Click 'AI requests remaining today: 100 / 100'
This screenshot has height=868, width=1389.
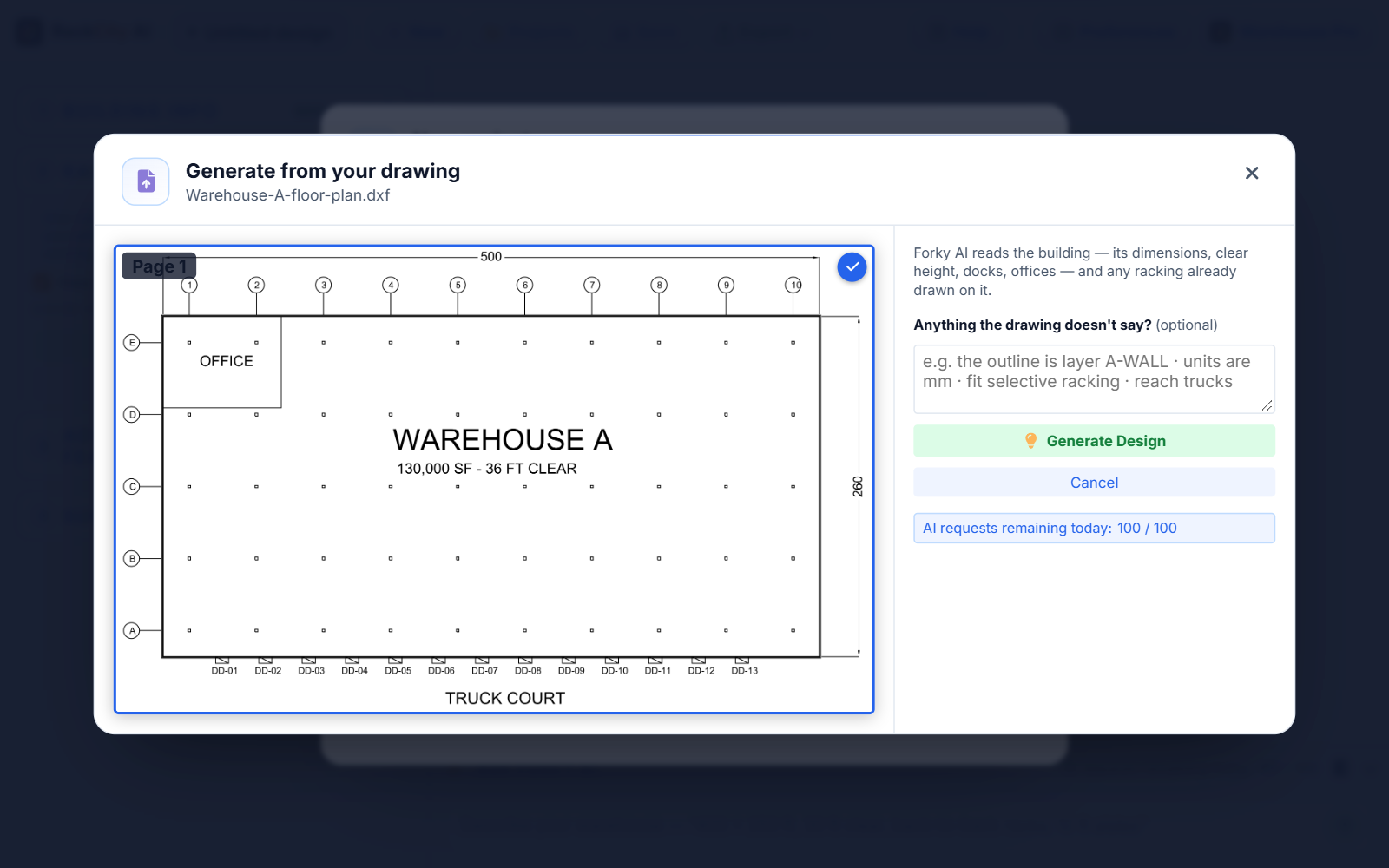[x=1094, y=528]
